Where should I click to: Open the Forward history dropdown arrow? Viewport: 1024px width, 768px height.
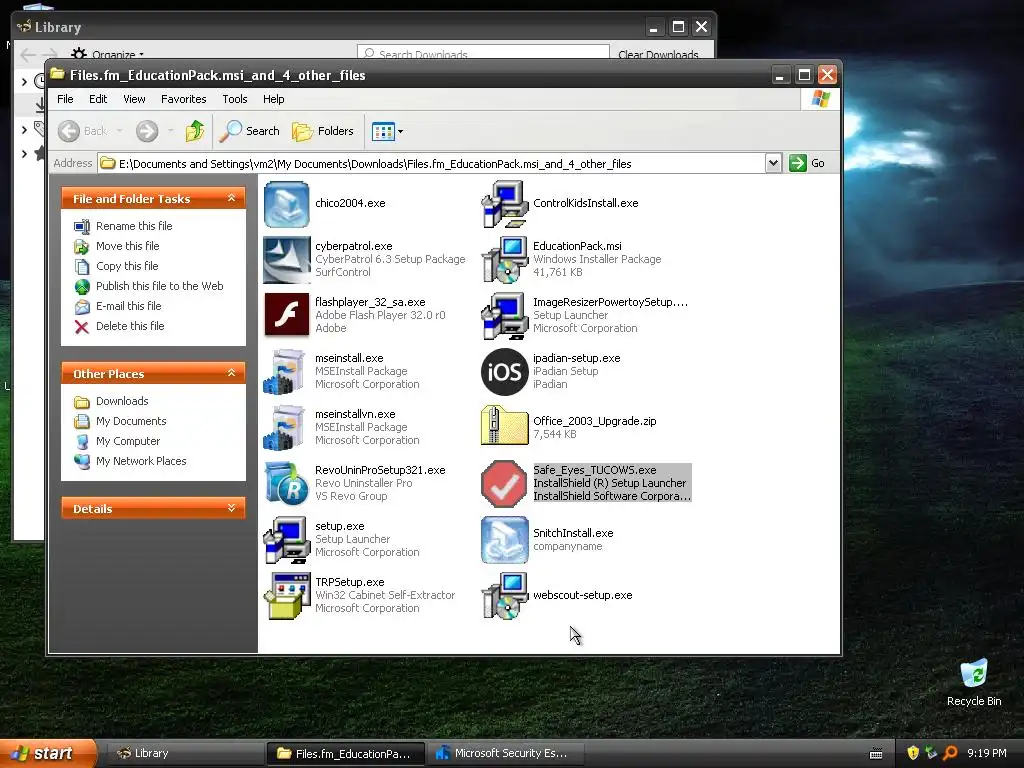point(170,131)
